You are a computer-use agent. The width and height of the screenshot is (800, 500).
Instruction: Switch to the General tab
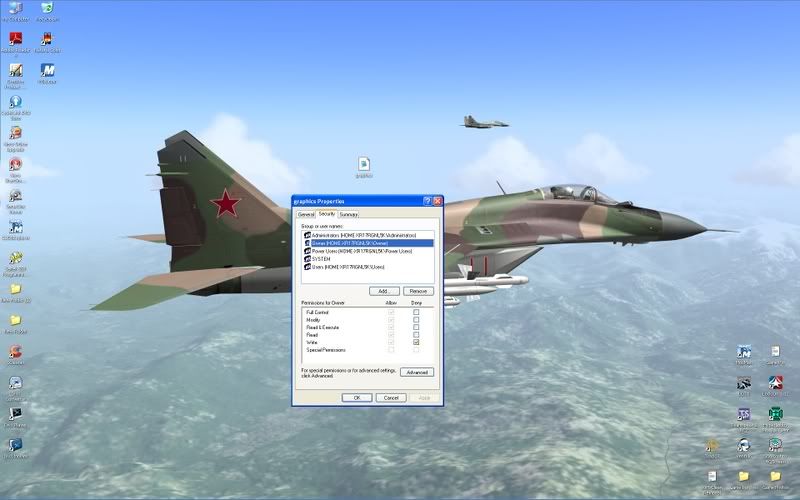click(x=305, y=214)
